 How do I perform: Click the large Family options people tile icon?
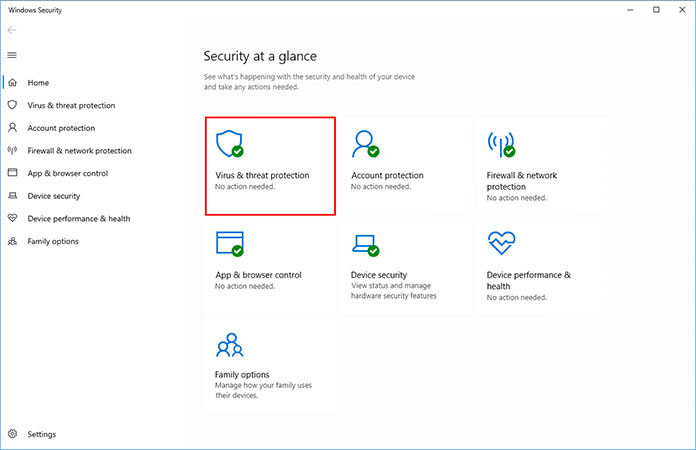(229, 345)
